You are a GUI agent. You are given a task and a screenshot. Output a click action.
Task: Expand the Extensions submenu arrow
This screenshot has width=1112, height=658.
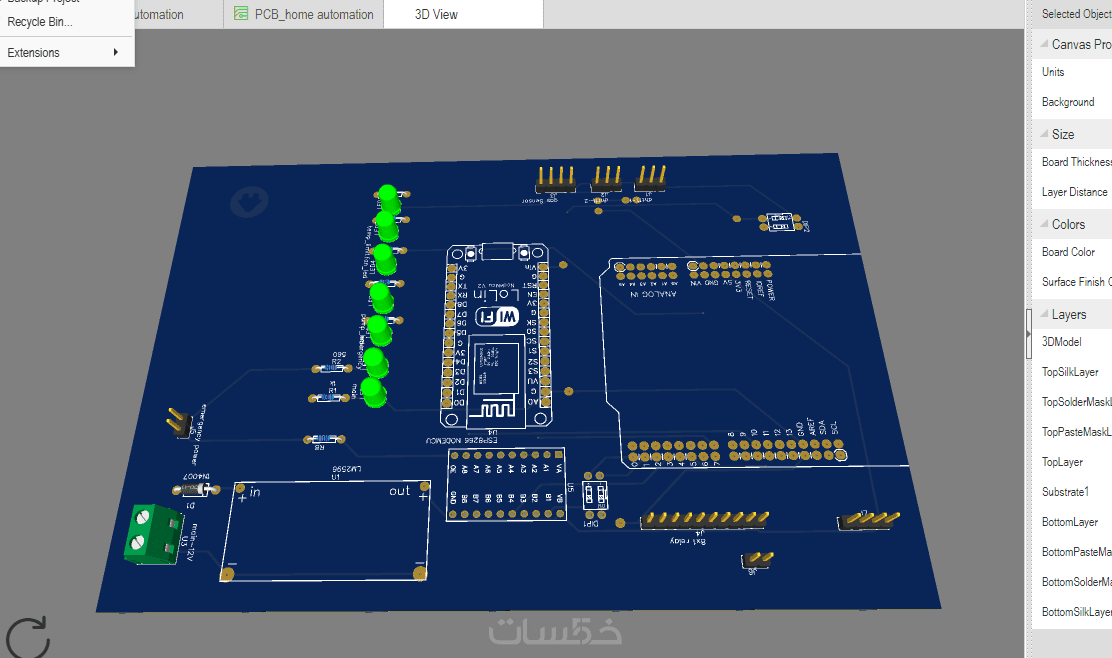(116, 52)
